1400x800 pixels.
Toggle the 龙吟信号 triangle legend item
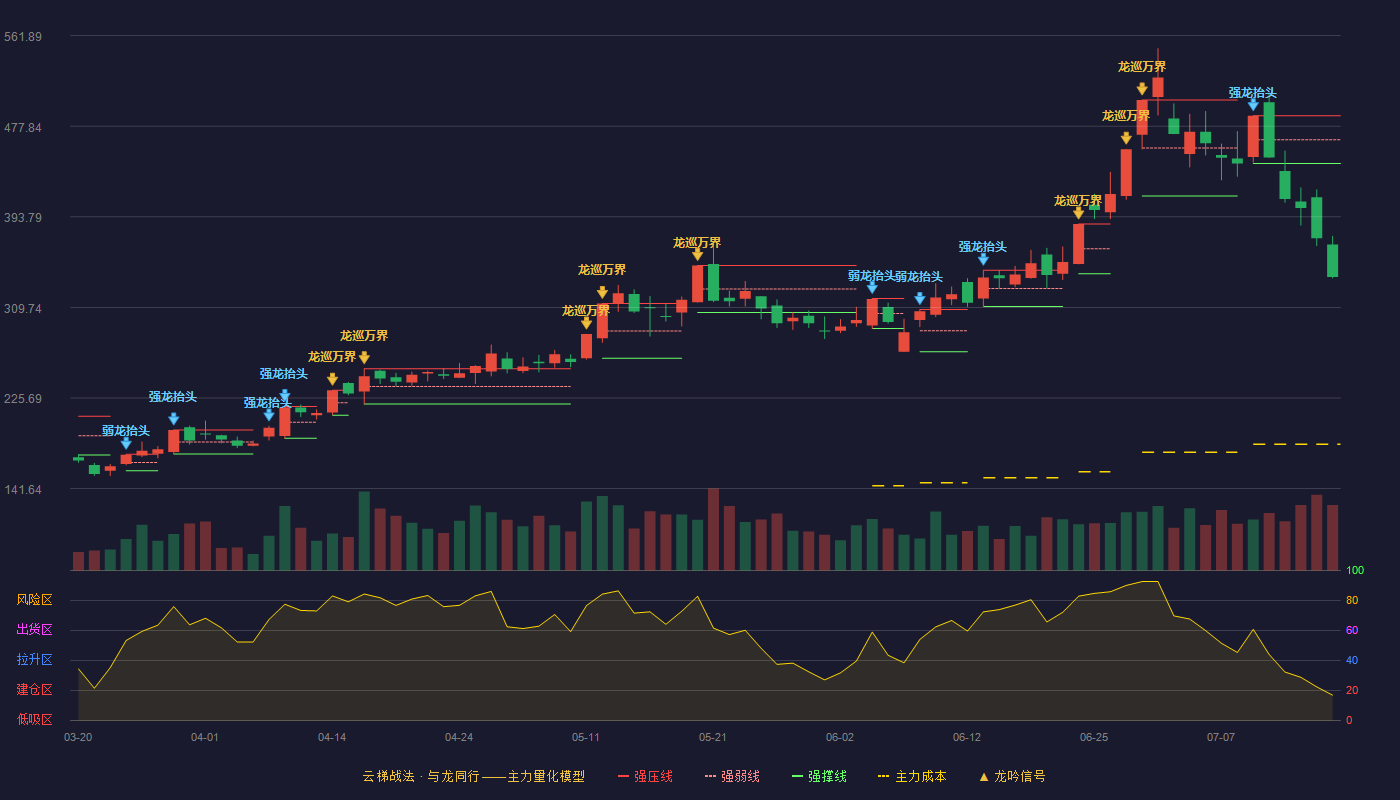(x=1012, y=776)
